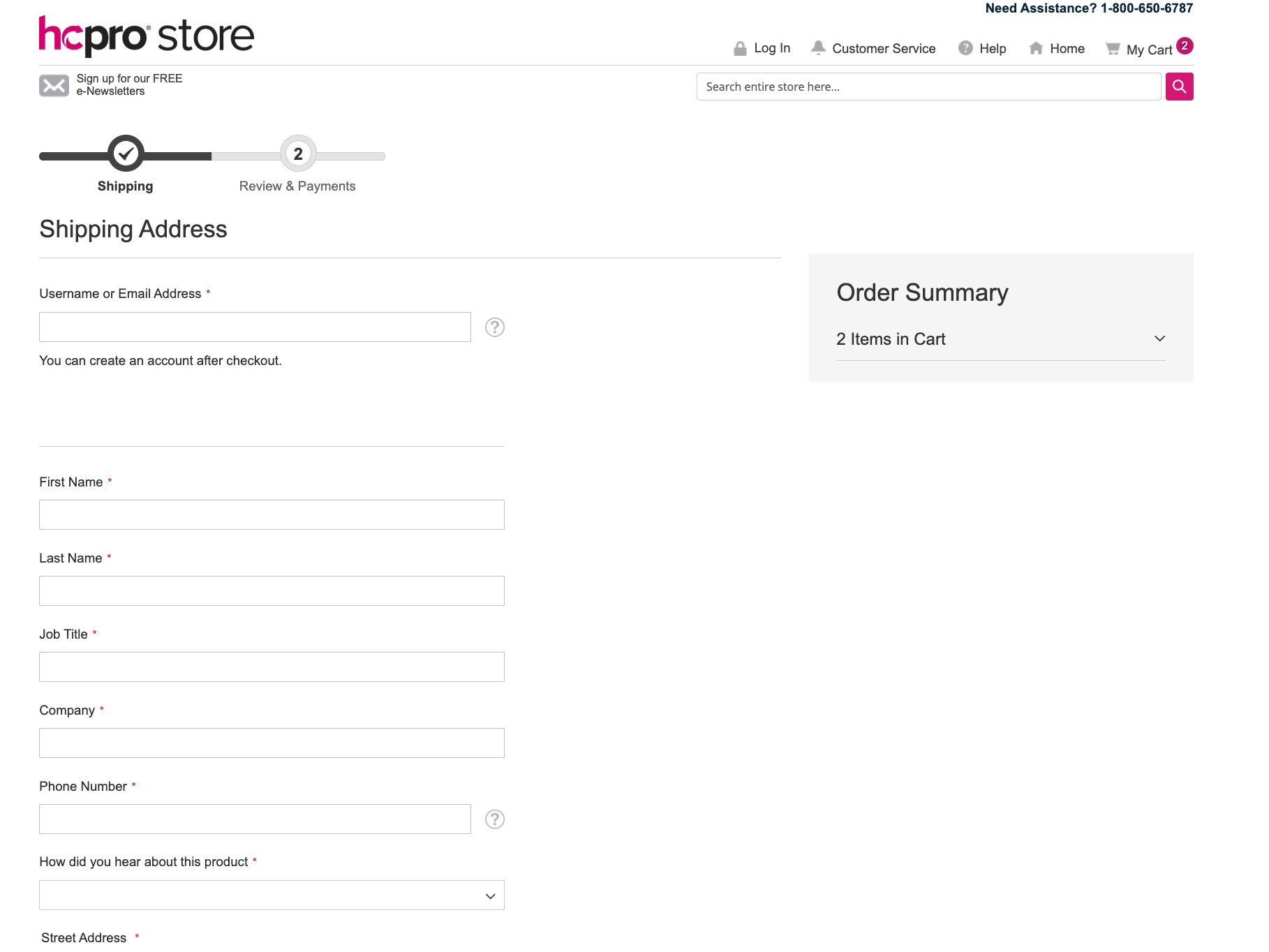
Task: Click the Username or Email Address field
Action: tap(255, 327)
